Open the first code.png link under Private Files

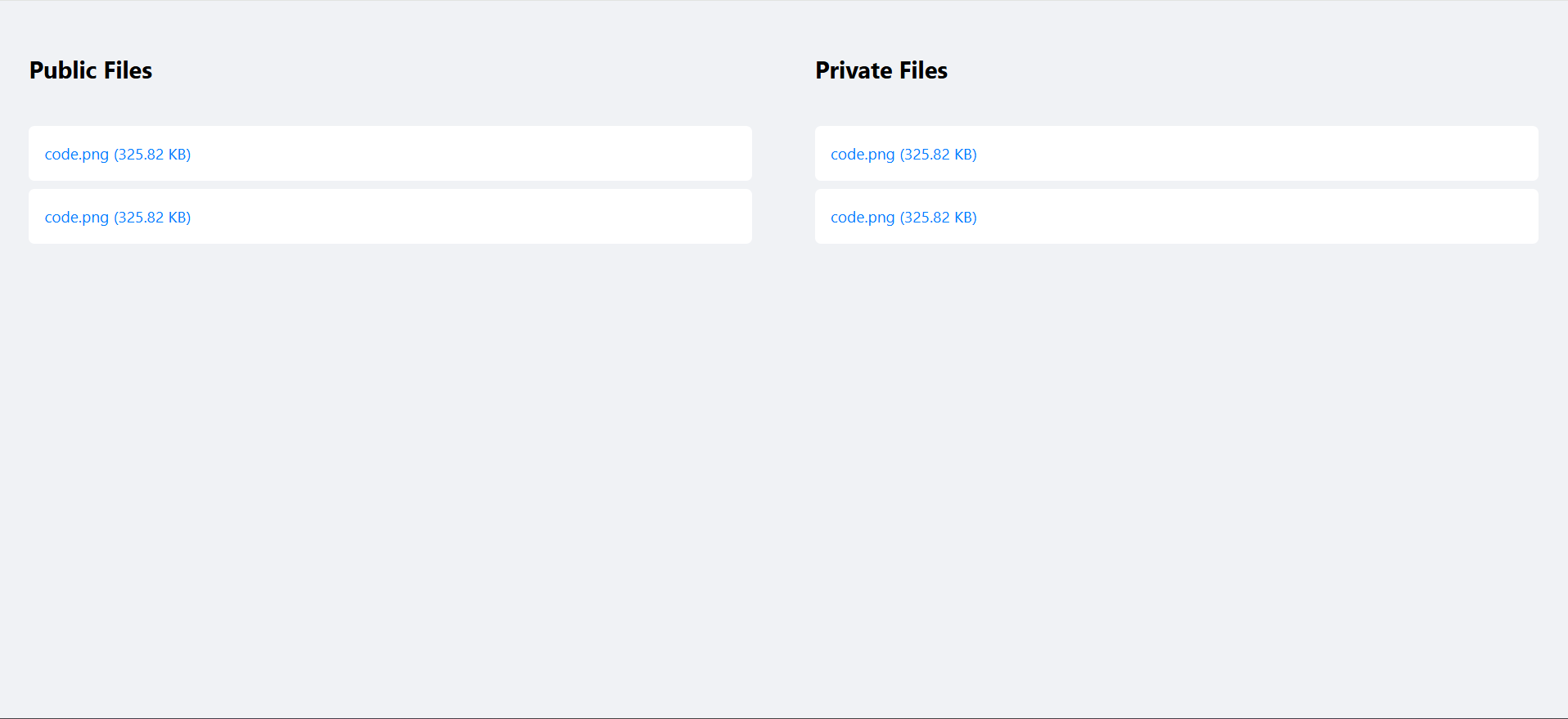pyautogui.click(x=863, y=154)
